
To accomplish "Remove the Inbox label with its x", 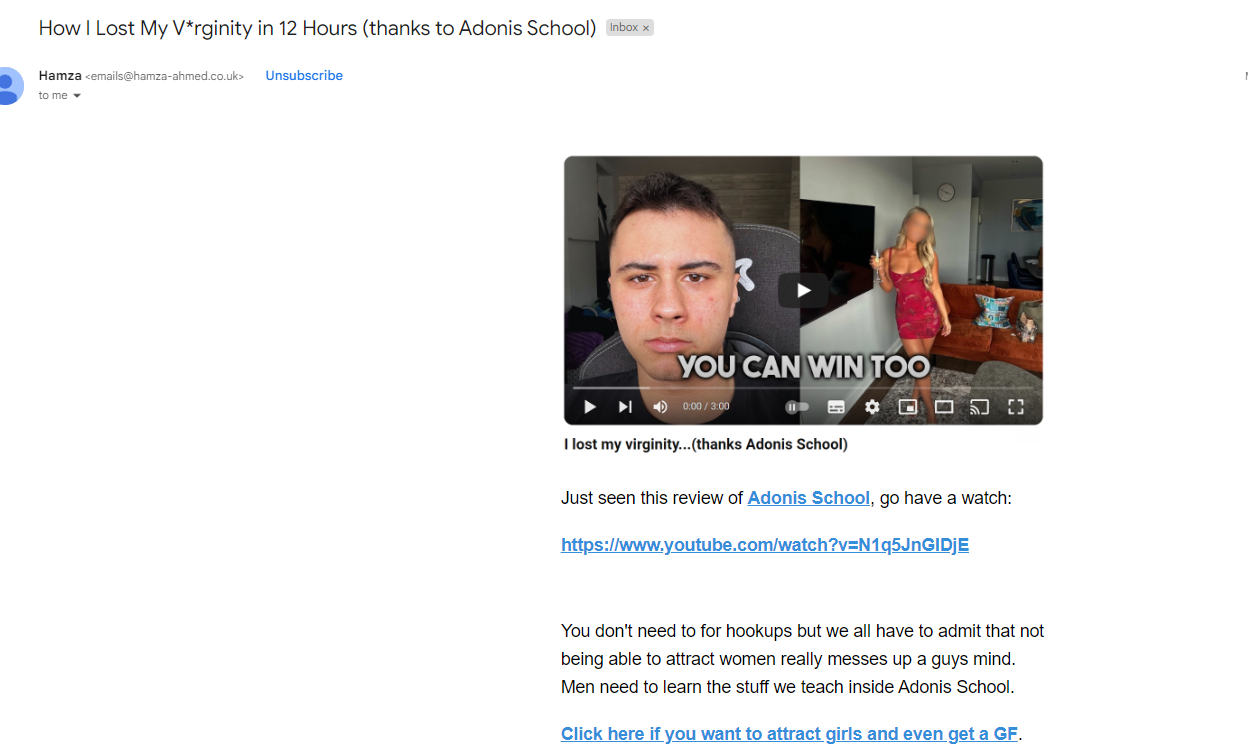I will pos(646,28).
